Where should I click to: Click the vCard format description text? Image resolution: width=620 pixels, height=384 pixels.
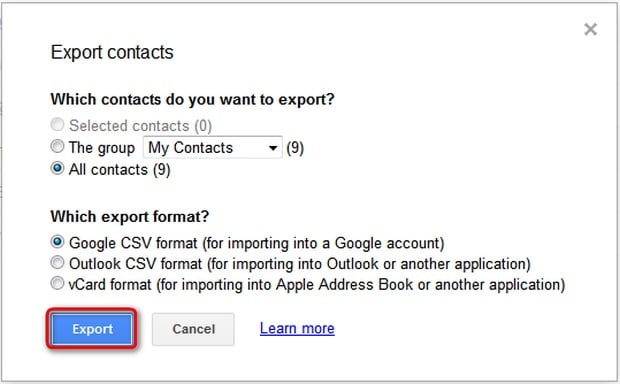coord(317,285)
